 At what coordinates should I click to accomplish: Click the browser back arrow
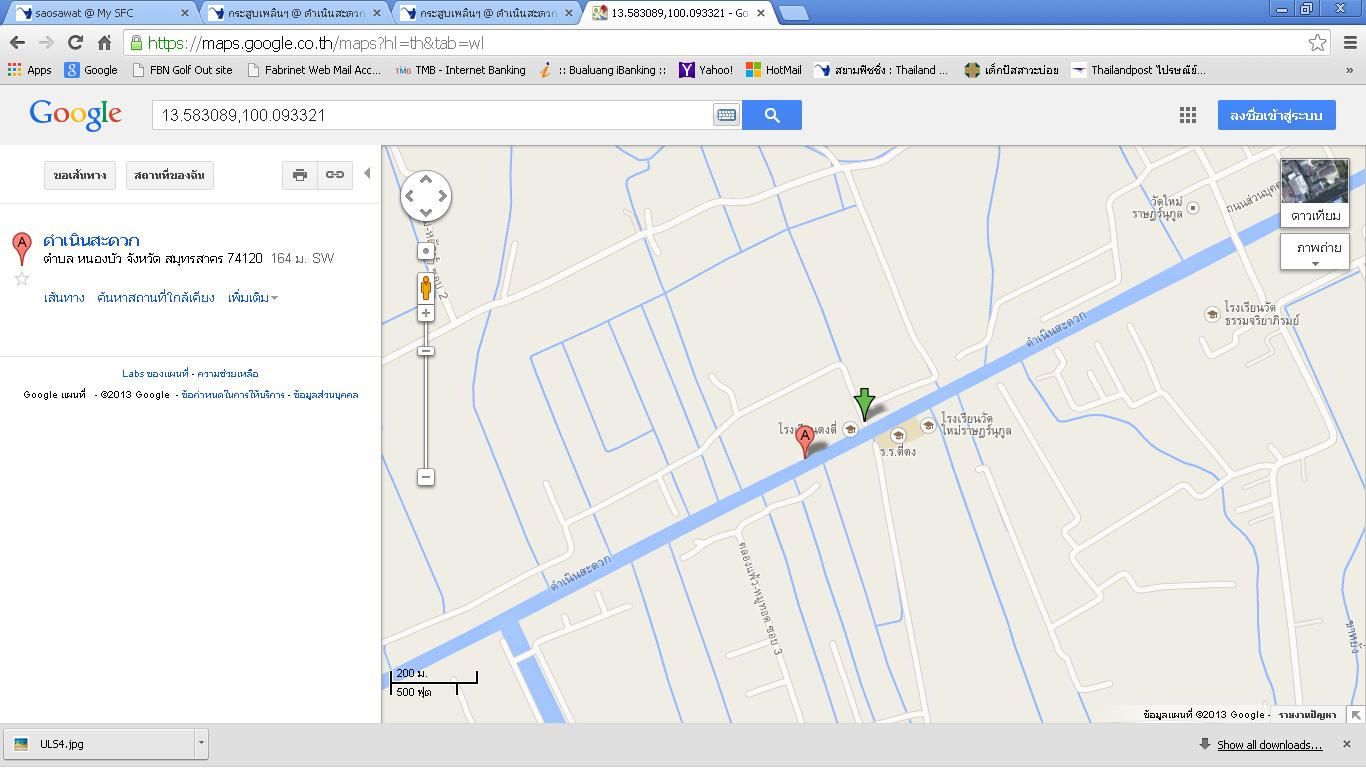coord(17,43)
